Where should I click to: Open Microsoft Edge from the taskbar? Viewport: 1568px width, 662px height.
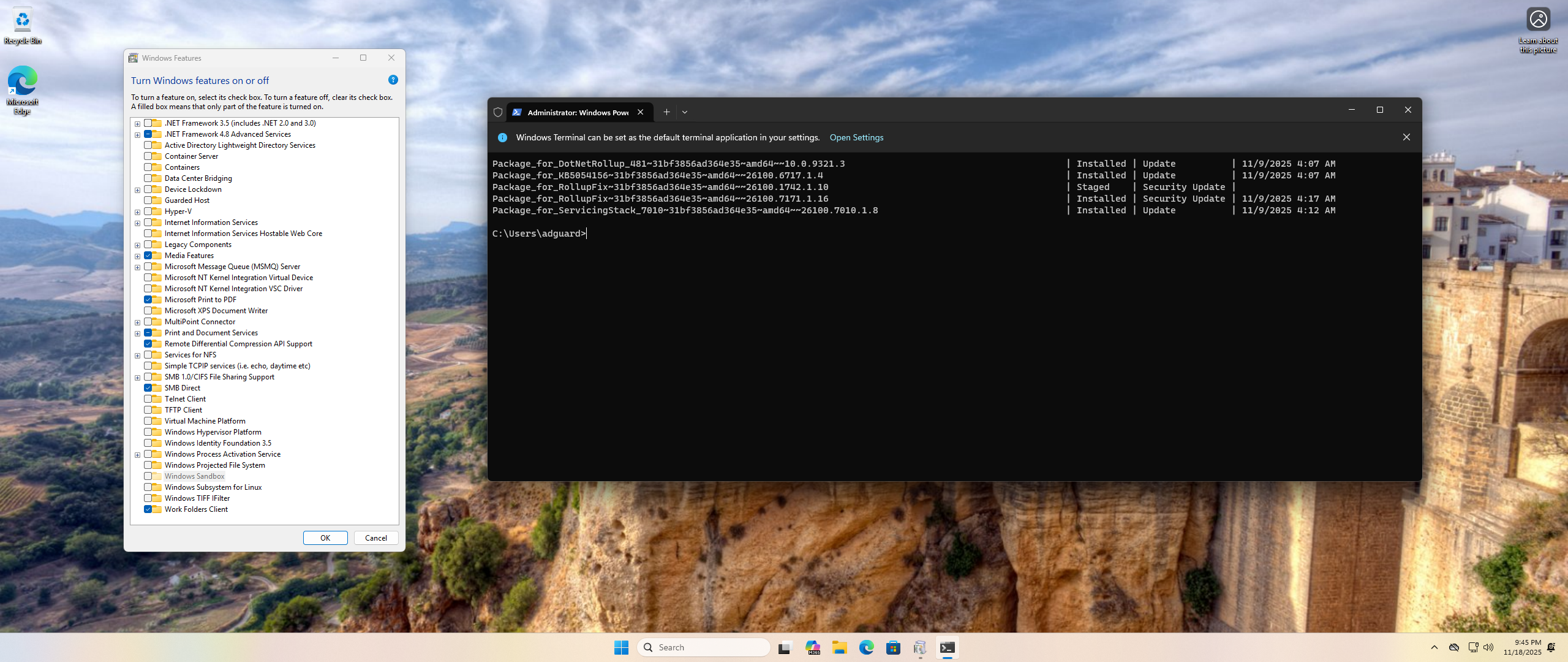coord(866,647)
